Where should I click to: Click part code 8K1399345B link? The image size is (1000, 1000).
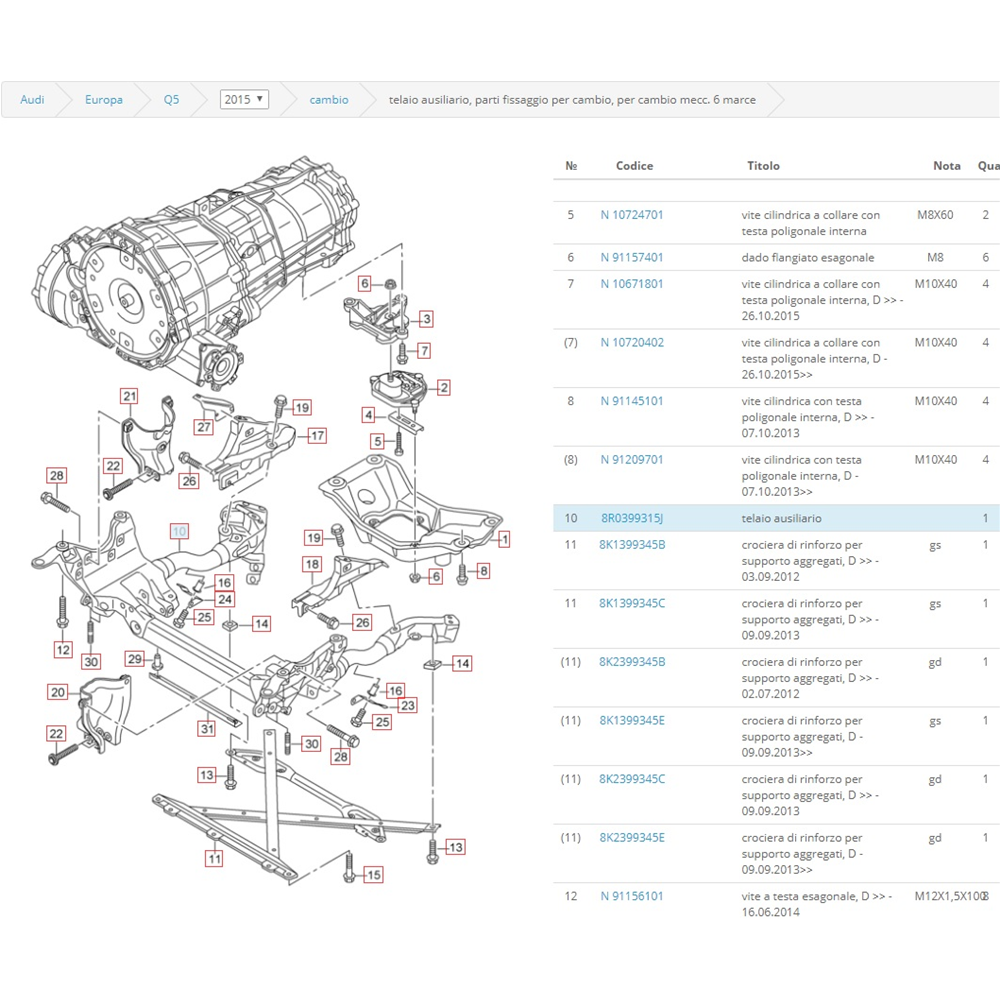[632, 545]
